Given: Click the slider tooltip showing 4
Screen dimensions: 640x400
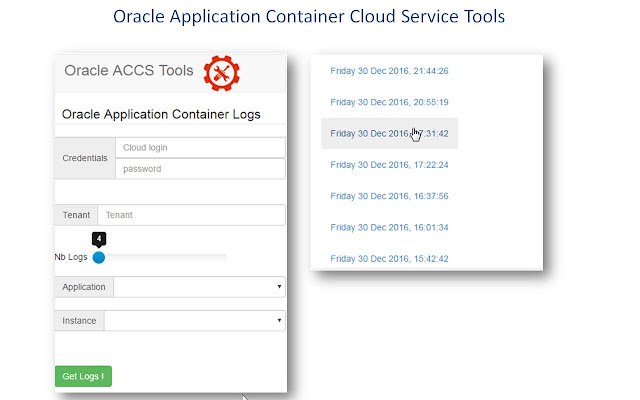Looking at the screenshot, I should click(x=99, y=239).
